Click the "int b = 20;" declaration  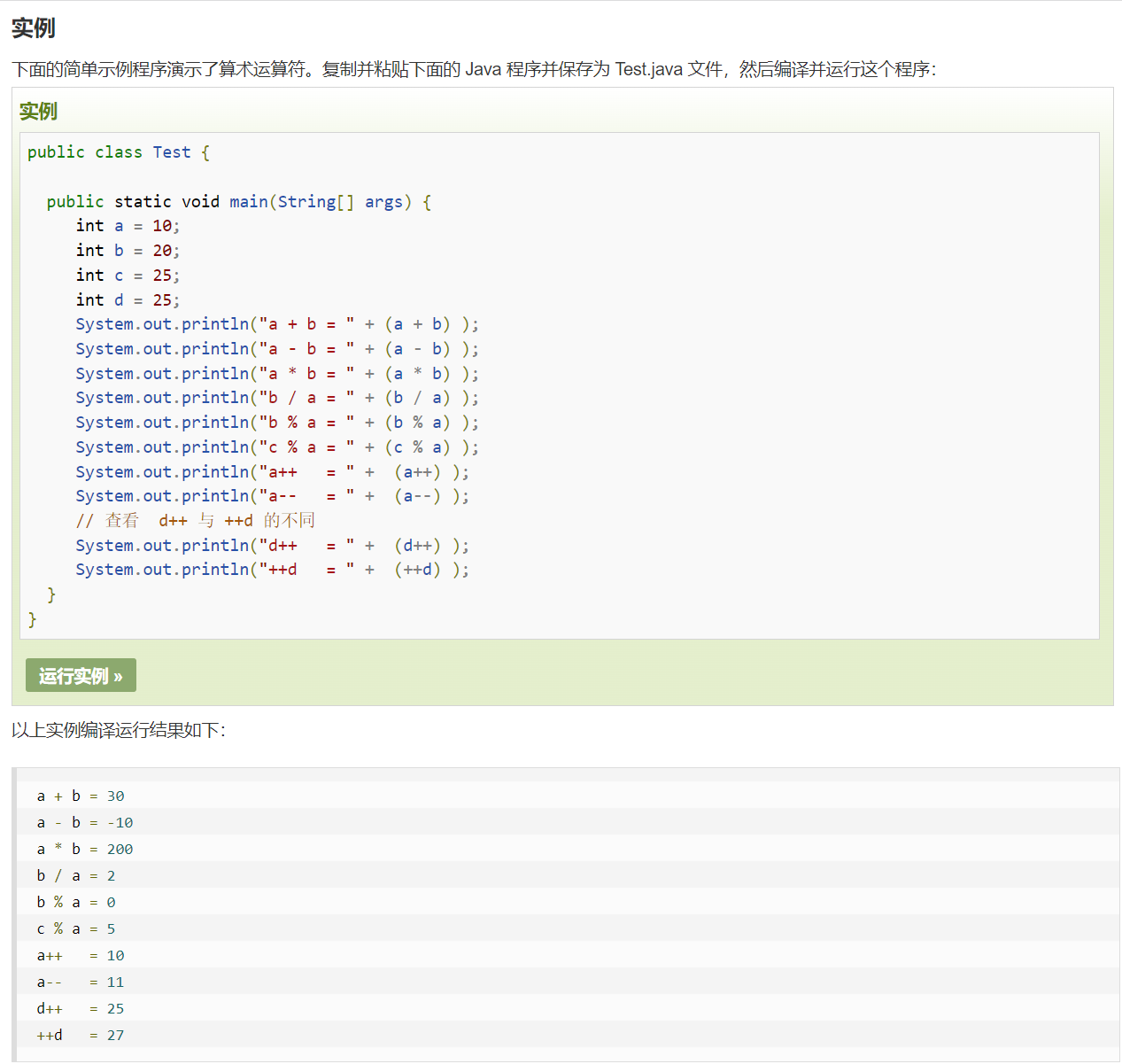[x=128, y=251]
